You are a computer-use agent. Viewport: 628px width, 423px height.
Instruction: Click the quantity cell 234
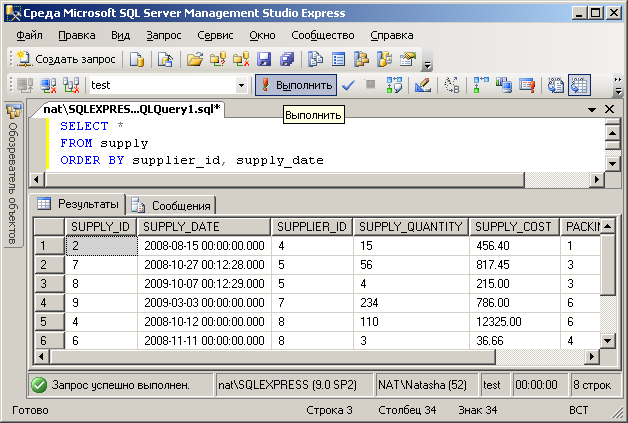click(411, 303)
